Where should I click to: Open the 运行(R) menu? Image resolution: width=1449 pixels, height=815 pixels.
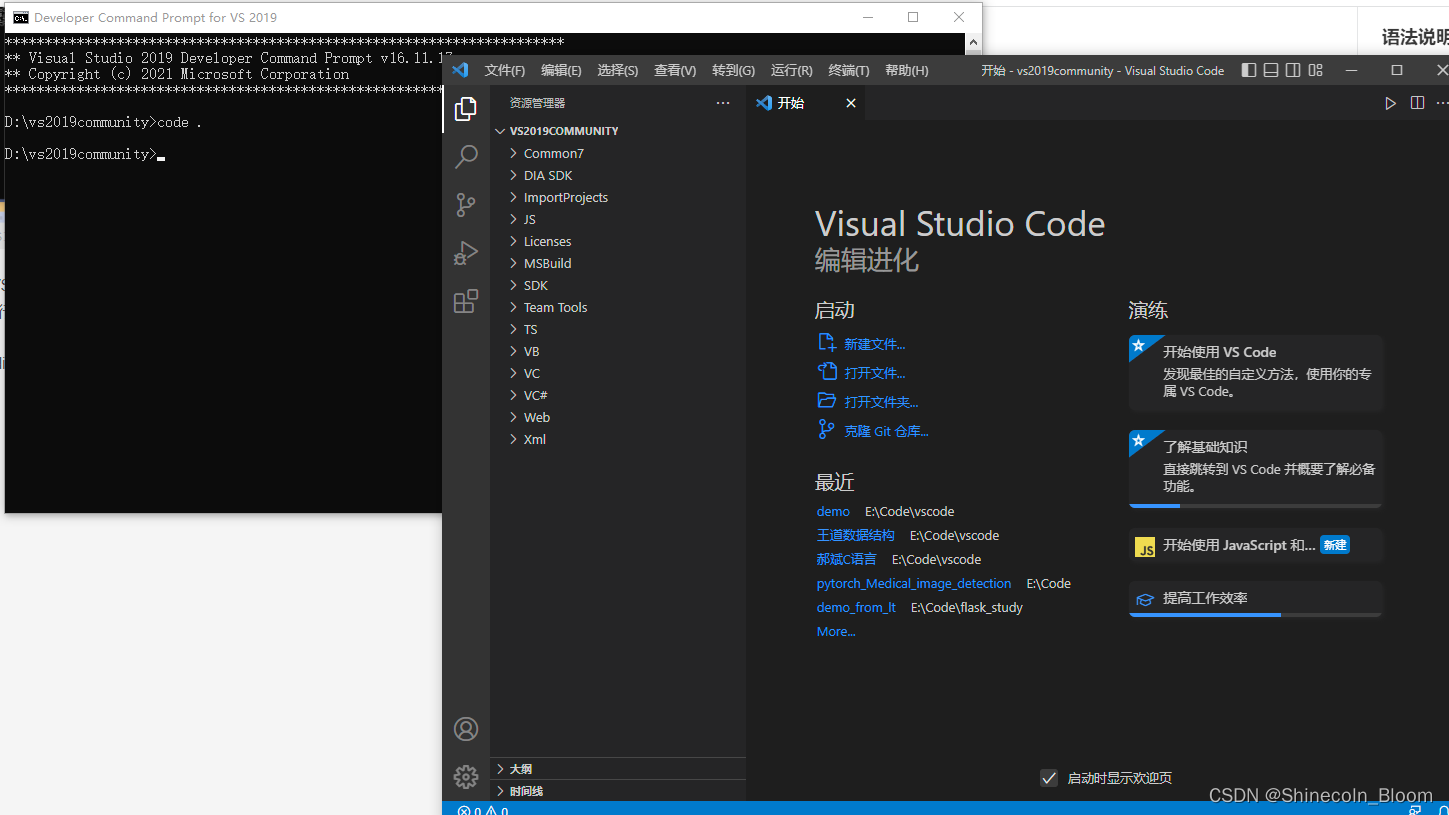[792, 70]
